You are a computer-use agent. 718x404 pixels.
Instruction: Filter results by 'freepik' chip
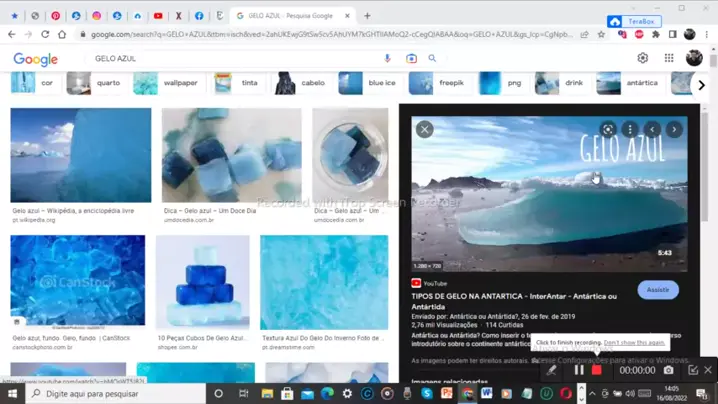tap(440, 83)
